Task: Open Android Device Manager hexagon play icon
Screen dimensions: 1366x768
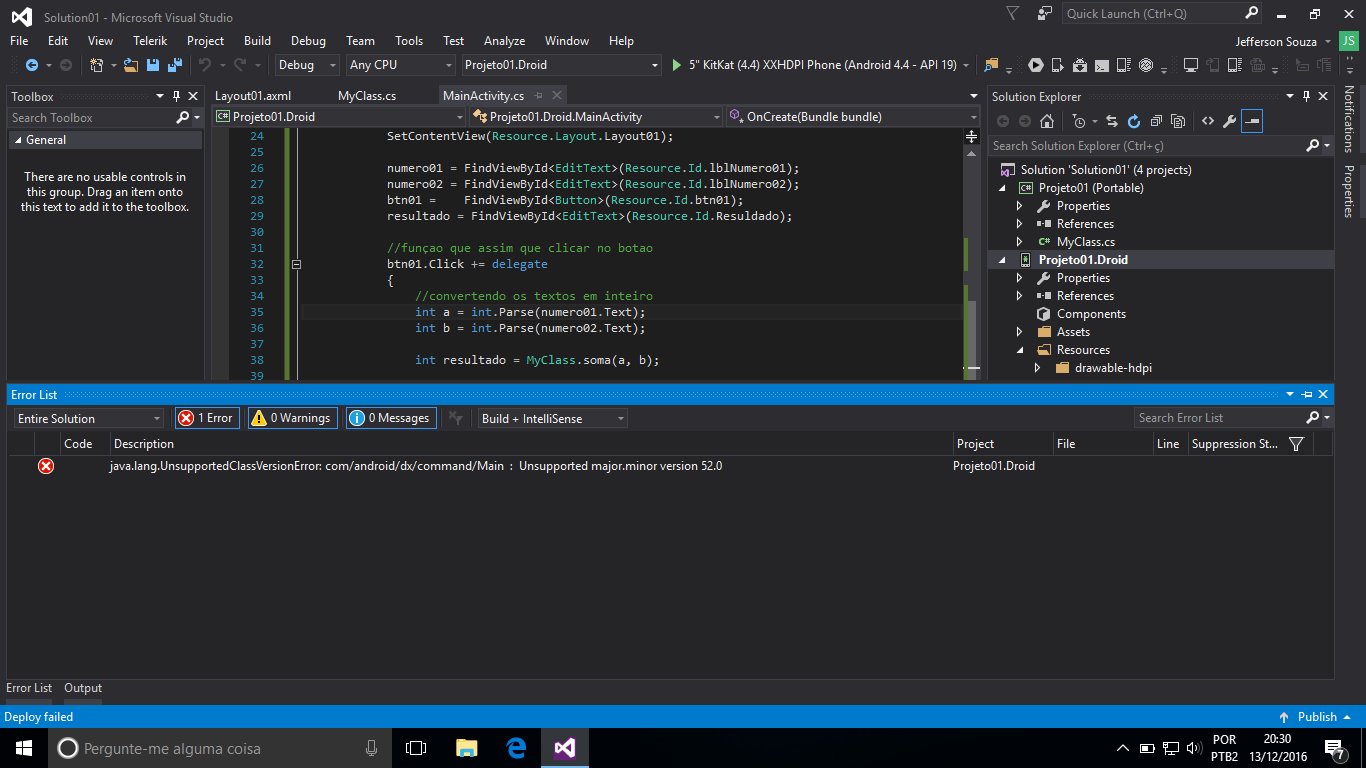Action: (x=1036, y=65)
